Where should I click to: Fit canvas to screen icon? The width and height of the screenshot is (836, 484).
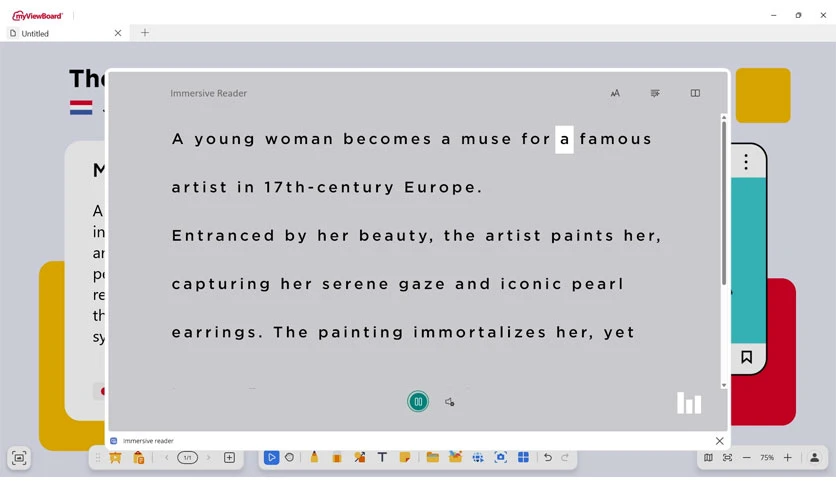point(727,457)
